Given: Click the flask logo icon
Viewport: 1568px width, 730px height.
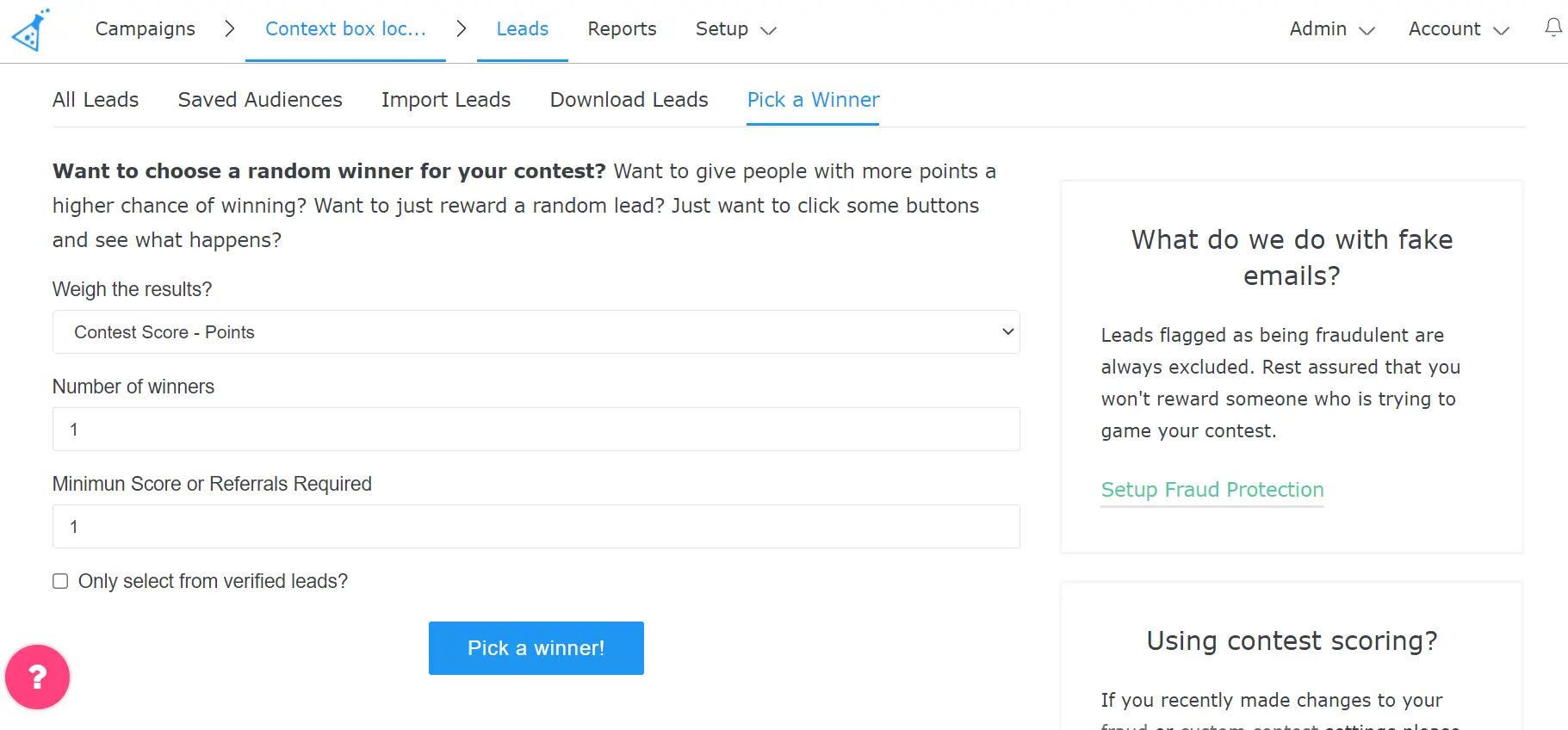Looking at the screenshot, I should [30, 30].
